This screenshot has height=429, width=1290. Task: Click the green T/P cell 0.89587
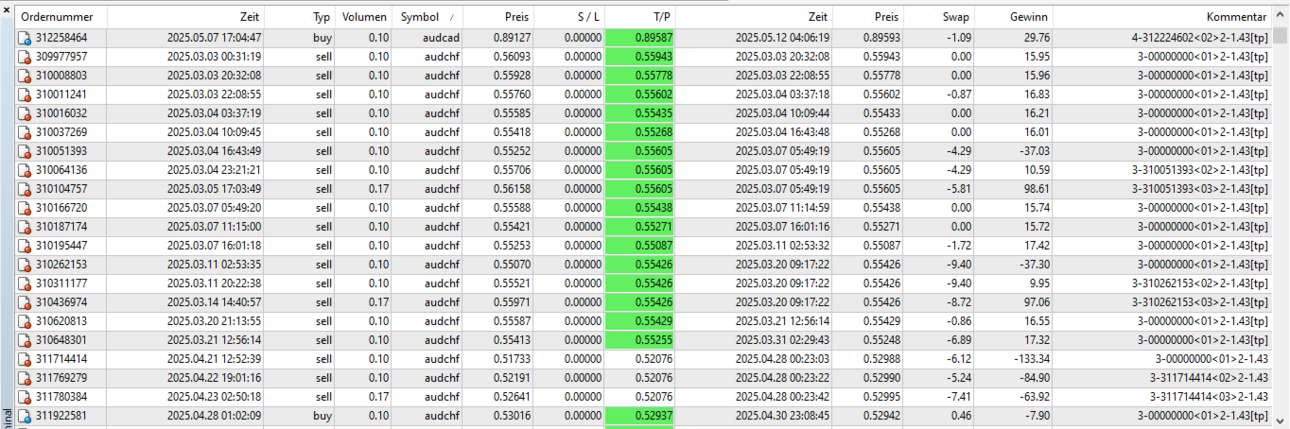pos(641,38)
